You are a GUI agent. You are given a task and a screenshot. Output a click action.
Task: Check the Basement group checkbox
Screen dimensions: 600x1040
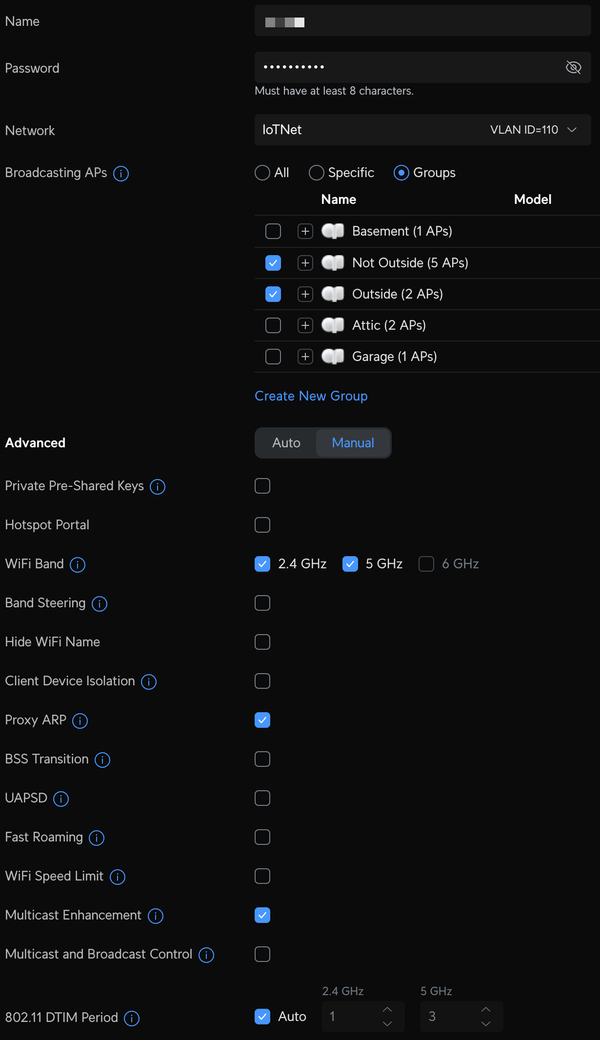[273, 231]
